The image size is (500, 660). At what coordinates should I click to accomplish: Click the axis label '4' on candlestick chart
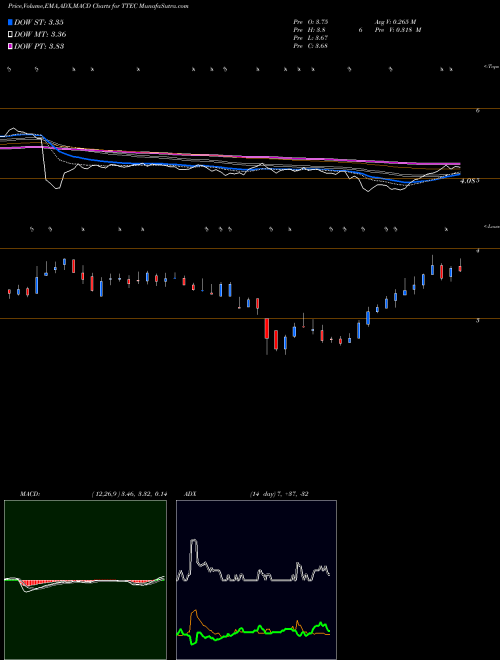[477, 251]
